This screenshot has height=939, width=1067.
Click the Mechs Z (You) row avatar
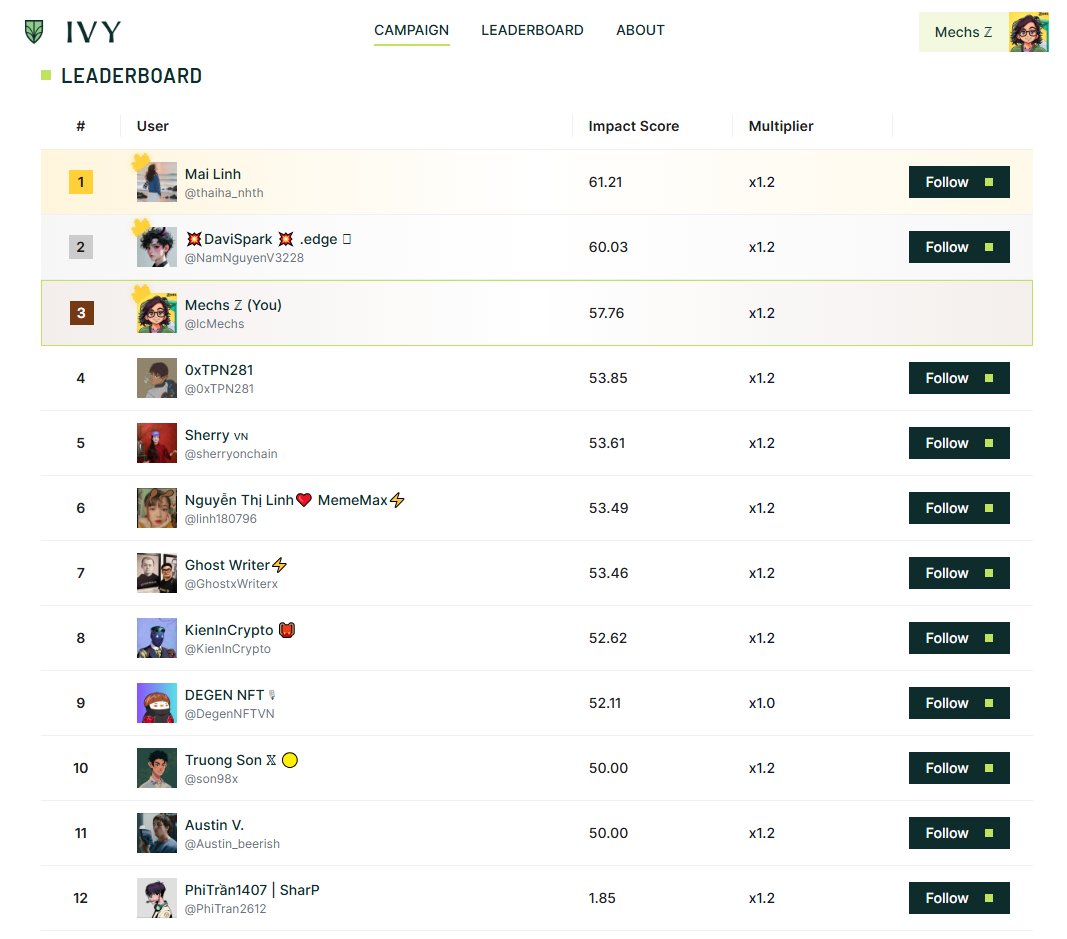pos(157,313)
